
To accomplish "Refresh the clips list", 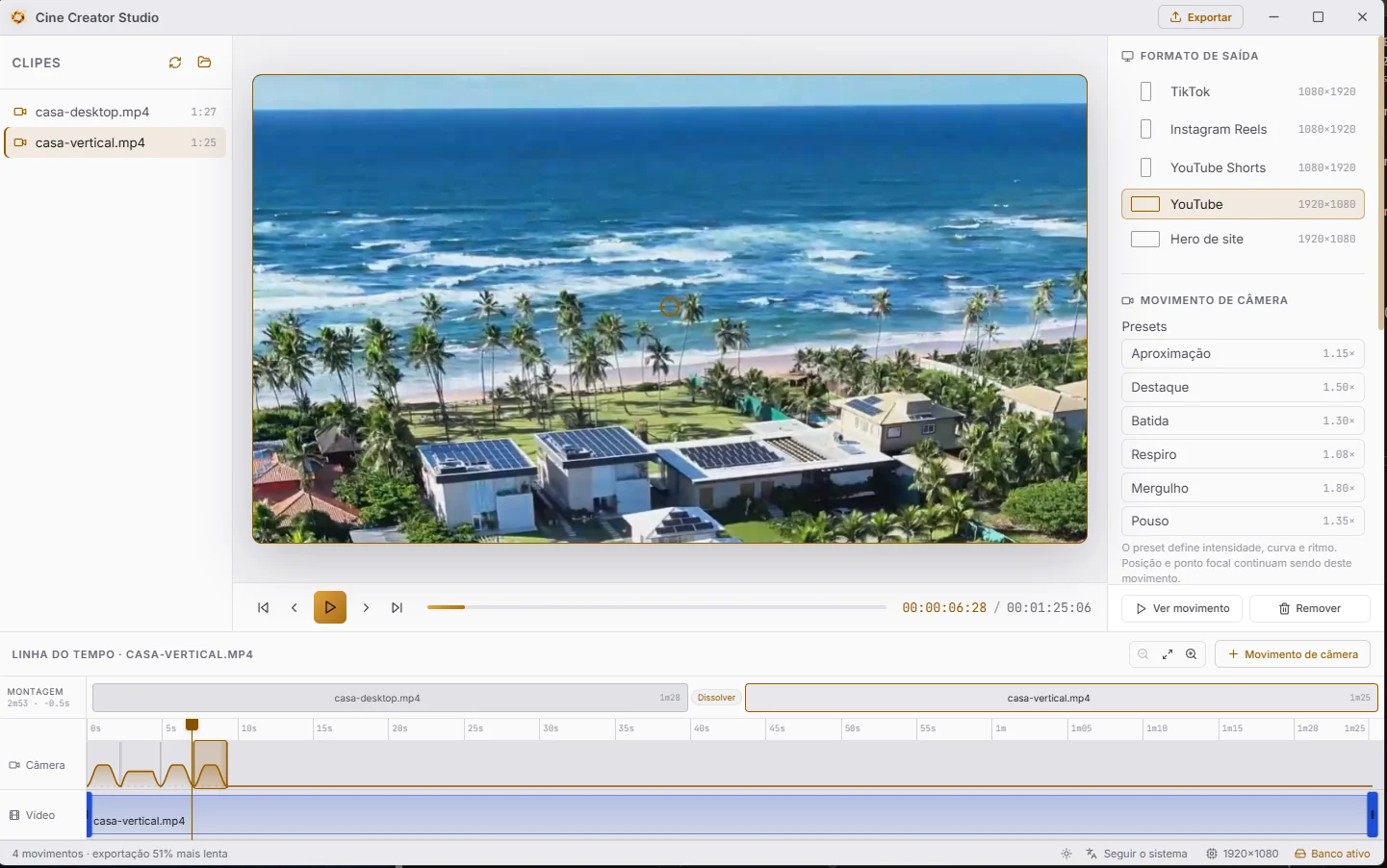I will pos(175,63).
